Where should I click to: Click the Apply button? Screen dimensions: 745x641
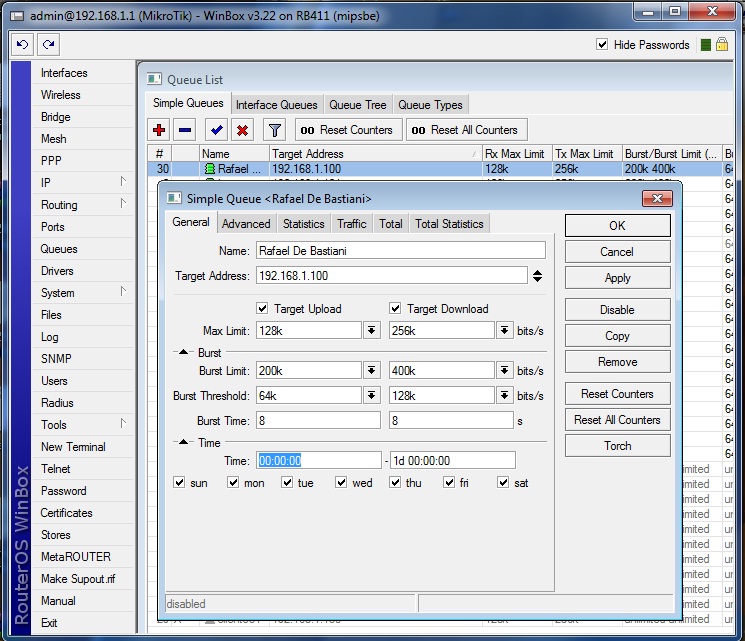pyautogui.click(x=617, y=278)
